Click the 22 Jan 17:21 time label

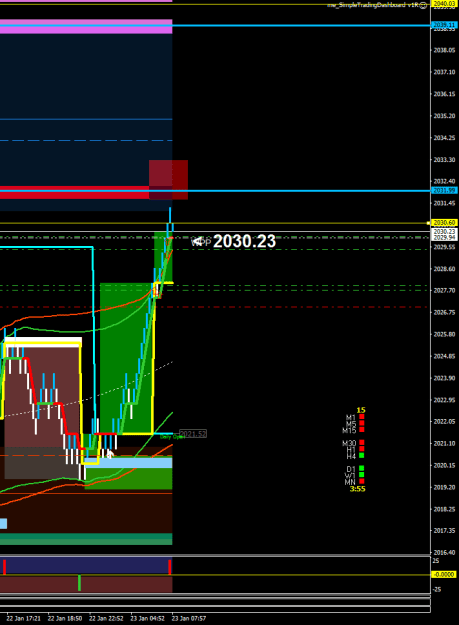click(24, 619)
